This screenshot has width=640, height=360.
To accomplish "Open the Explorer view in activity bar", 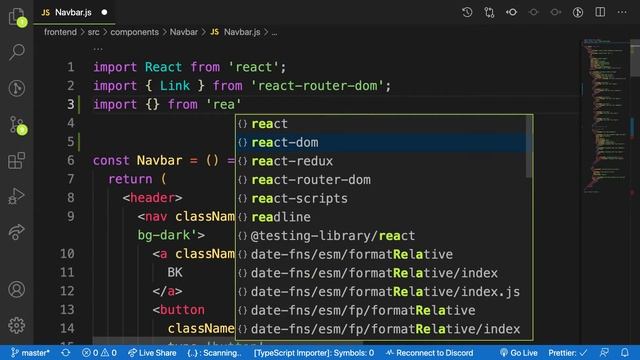I will click(x=17, y=17).
